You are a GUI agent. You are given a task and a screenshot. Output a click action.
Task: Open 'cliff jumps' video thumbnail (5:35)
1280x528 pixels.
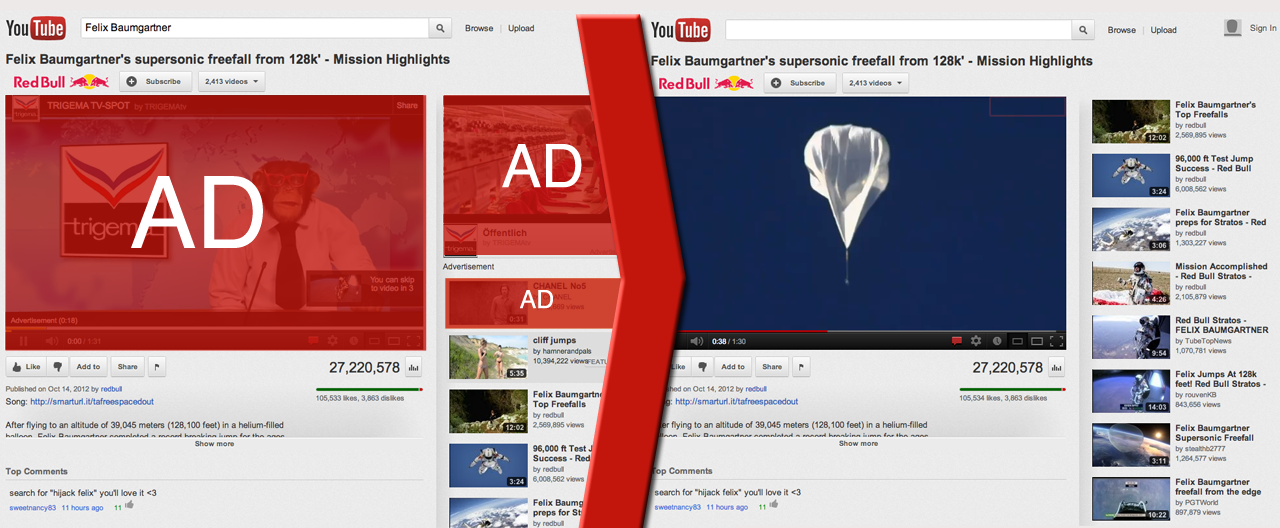(488, 356)
